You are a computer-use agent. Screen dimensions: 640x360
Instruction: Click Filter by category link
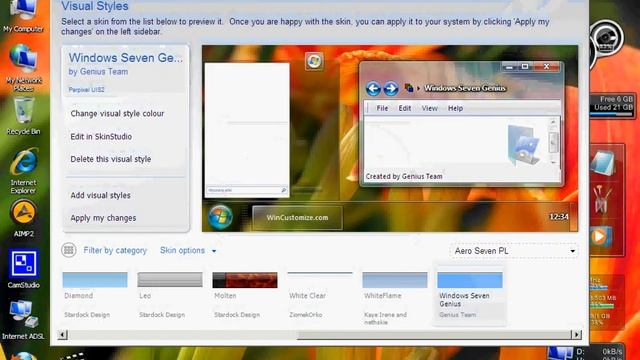coord(115,251)
